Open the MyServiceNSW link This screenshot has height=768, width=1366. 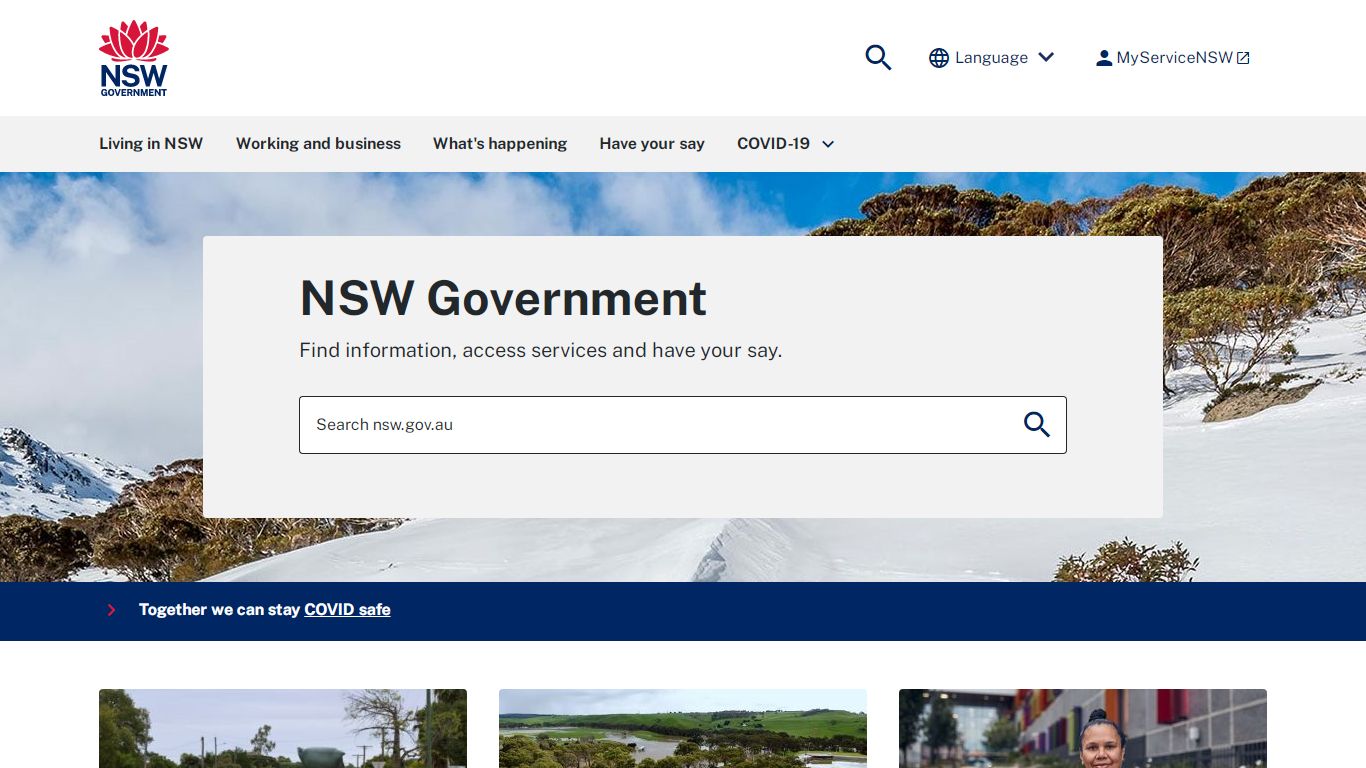pos(1173,58)
